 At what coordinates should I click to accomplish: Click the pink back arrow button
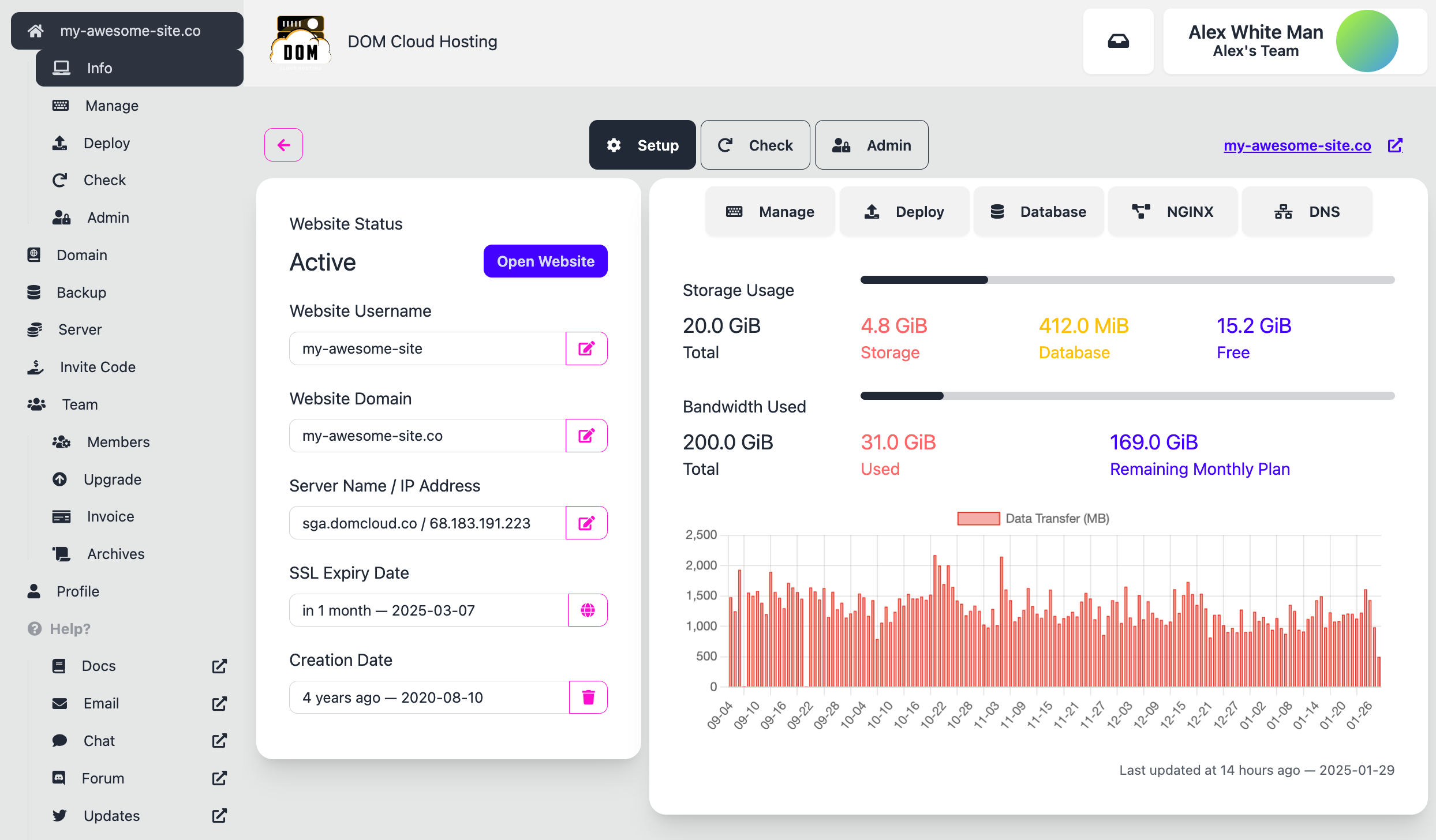[x=283, y=145]
